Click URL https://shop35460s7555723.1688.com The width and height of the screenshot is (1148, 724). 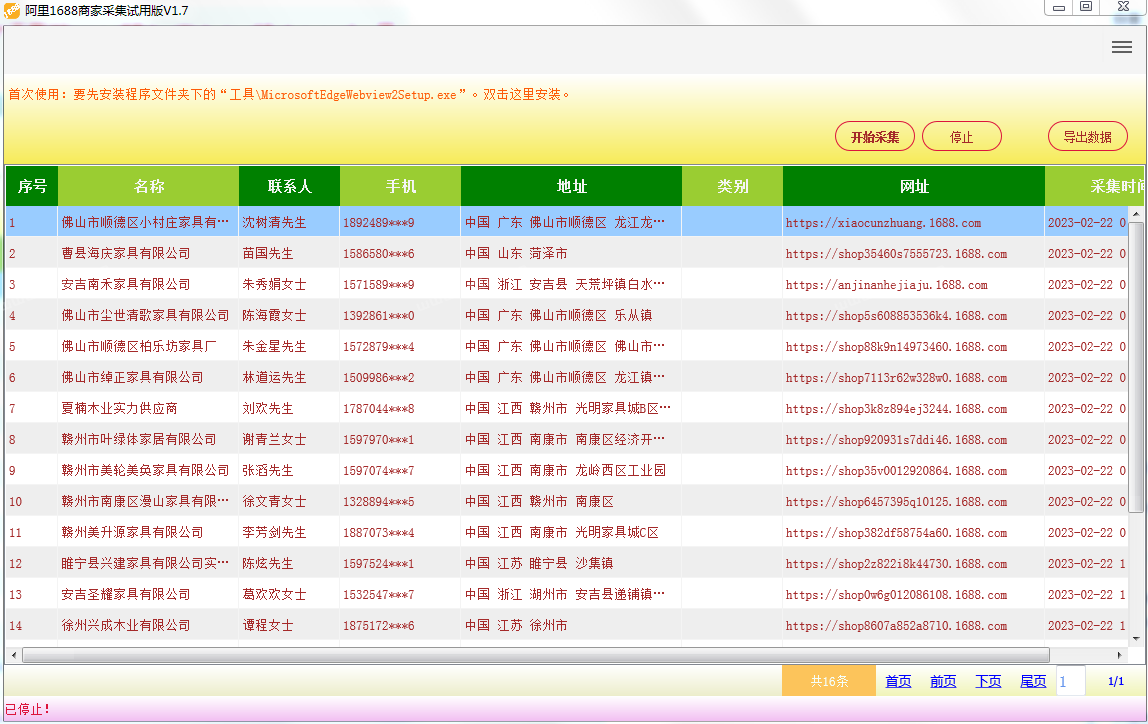(896, 254)
